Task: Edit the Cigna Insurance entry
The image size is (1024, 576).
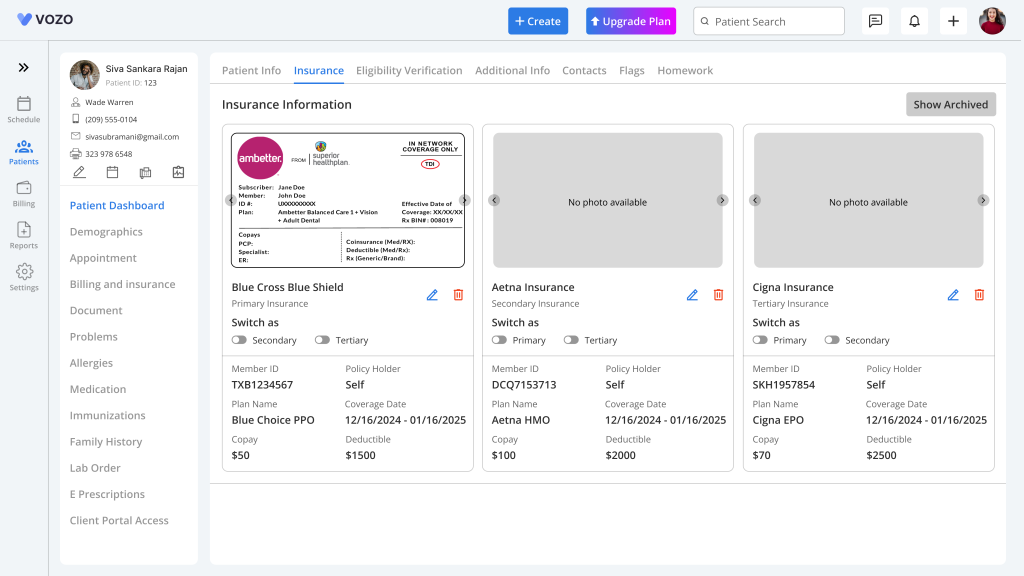Action: (953, 295)
